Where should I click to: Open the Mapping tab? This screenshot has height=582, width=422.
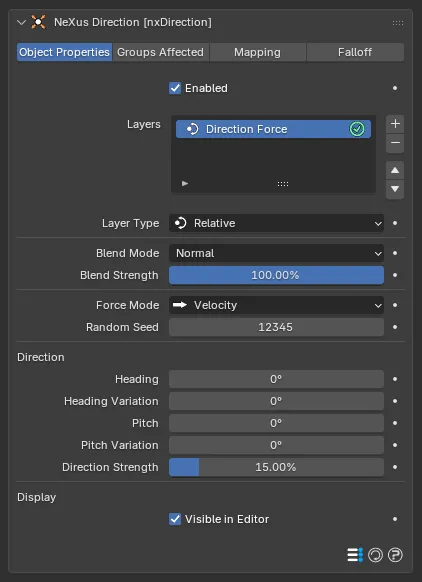coord(257,52)
